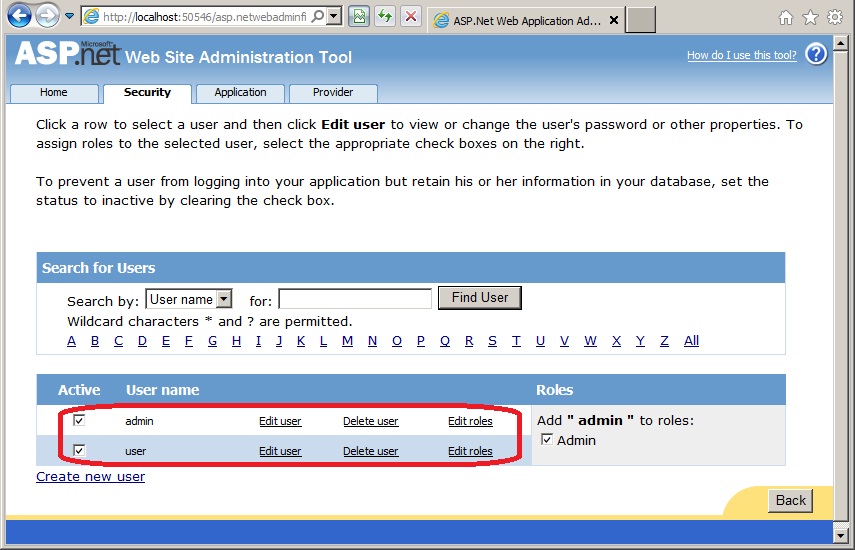Open the recent pages dropdown arrow
Viewport: 855px width, 550px height.
pyautogui.click(x=69, y=16)
